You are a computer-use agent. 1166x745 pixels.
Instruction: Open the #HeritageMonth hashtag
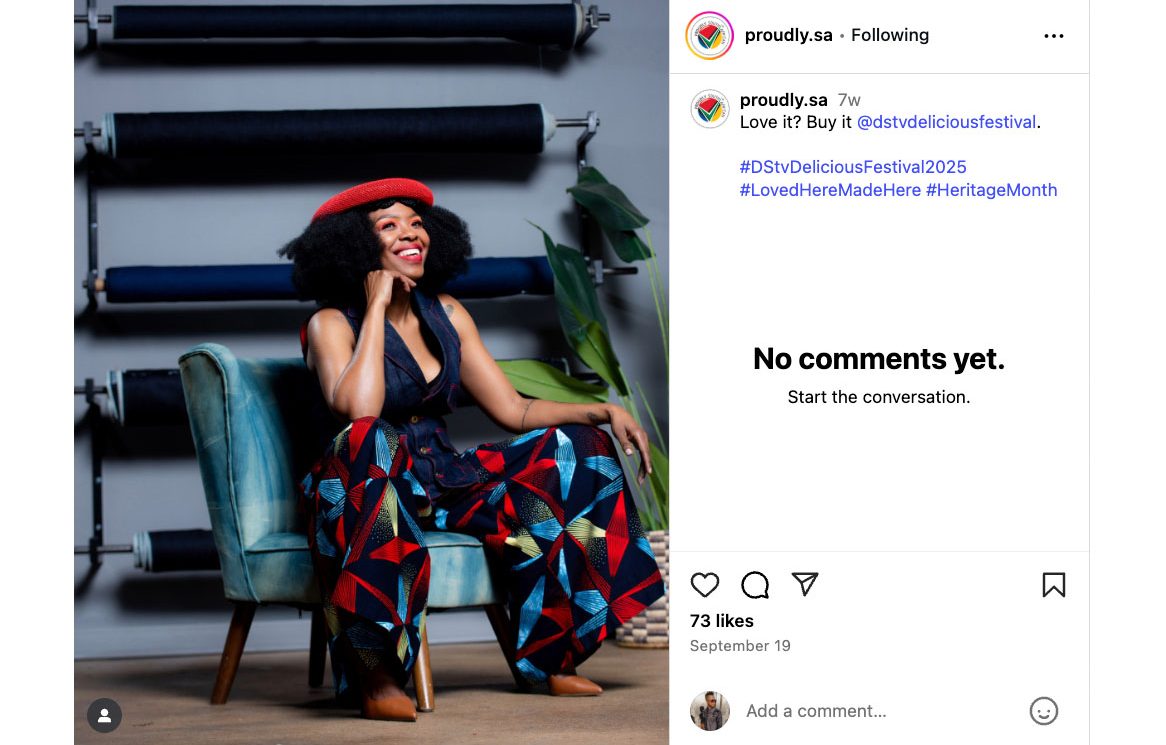tap(991, 190)
